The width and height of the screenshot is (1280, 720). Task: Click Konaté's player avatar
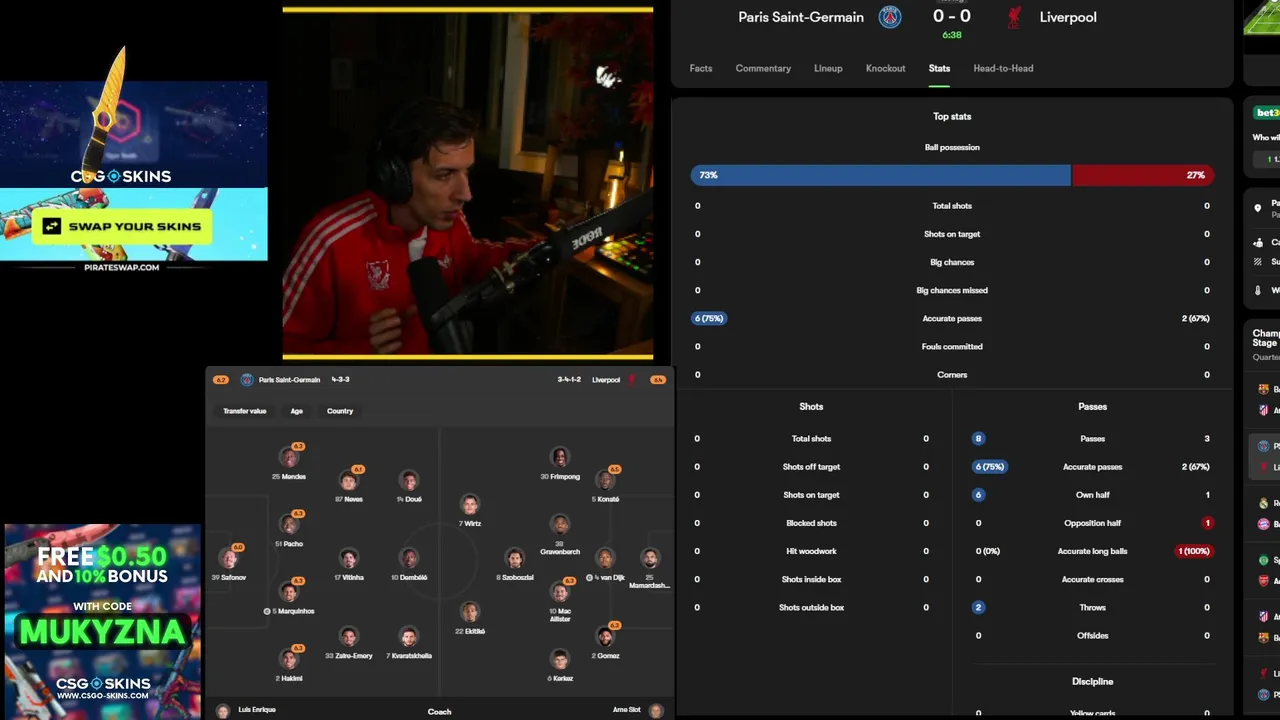[x=605, y=480]
